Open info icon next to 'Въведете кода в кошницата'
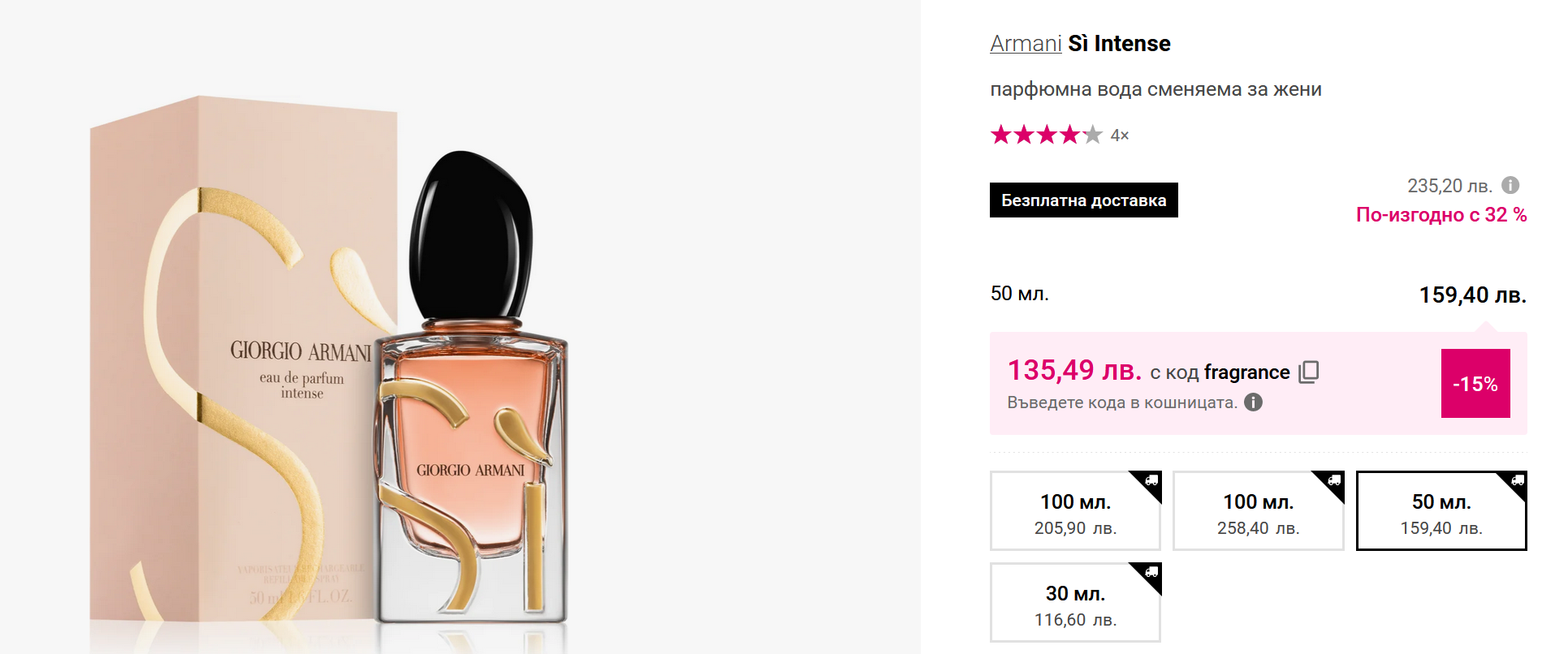Viewport: 1568px width, 654px height. pyautogui.click(x=1254, y=402)
